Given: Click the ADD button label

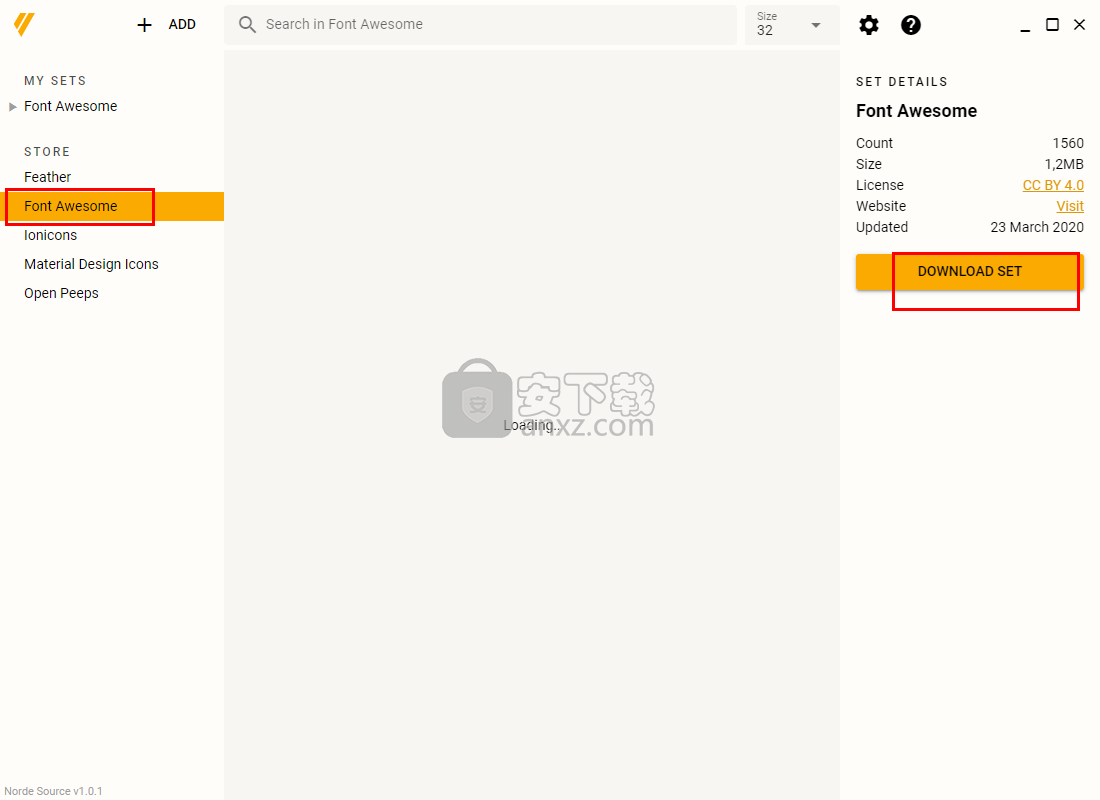Looking at the screenshot, I should pyautogui.click(x=182, y=25).
